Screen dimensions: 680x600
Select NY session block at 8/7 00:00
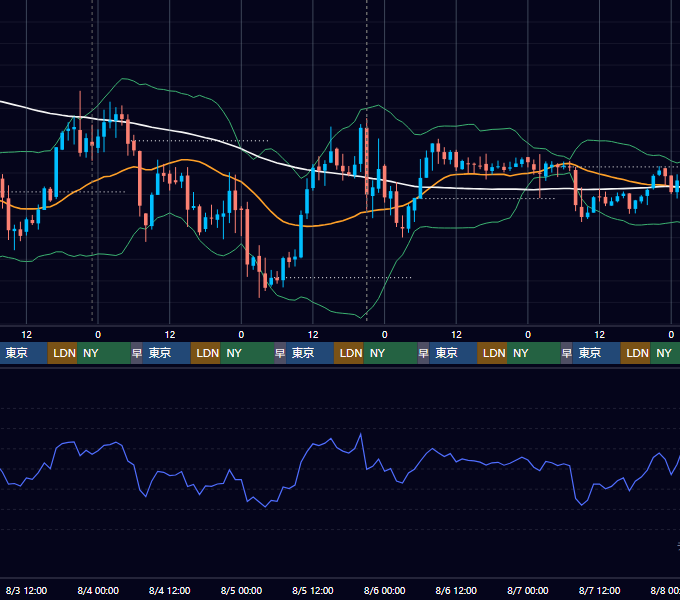[533, 353]
